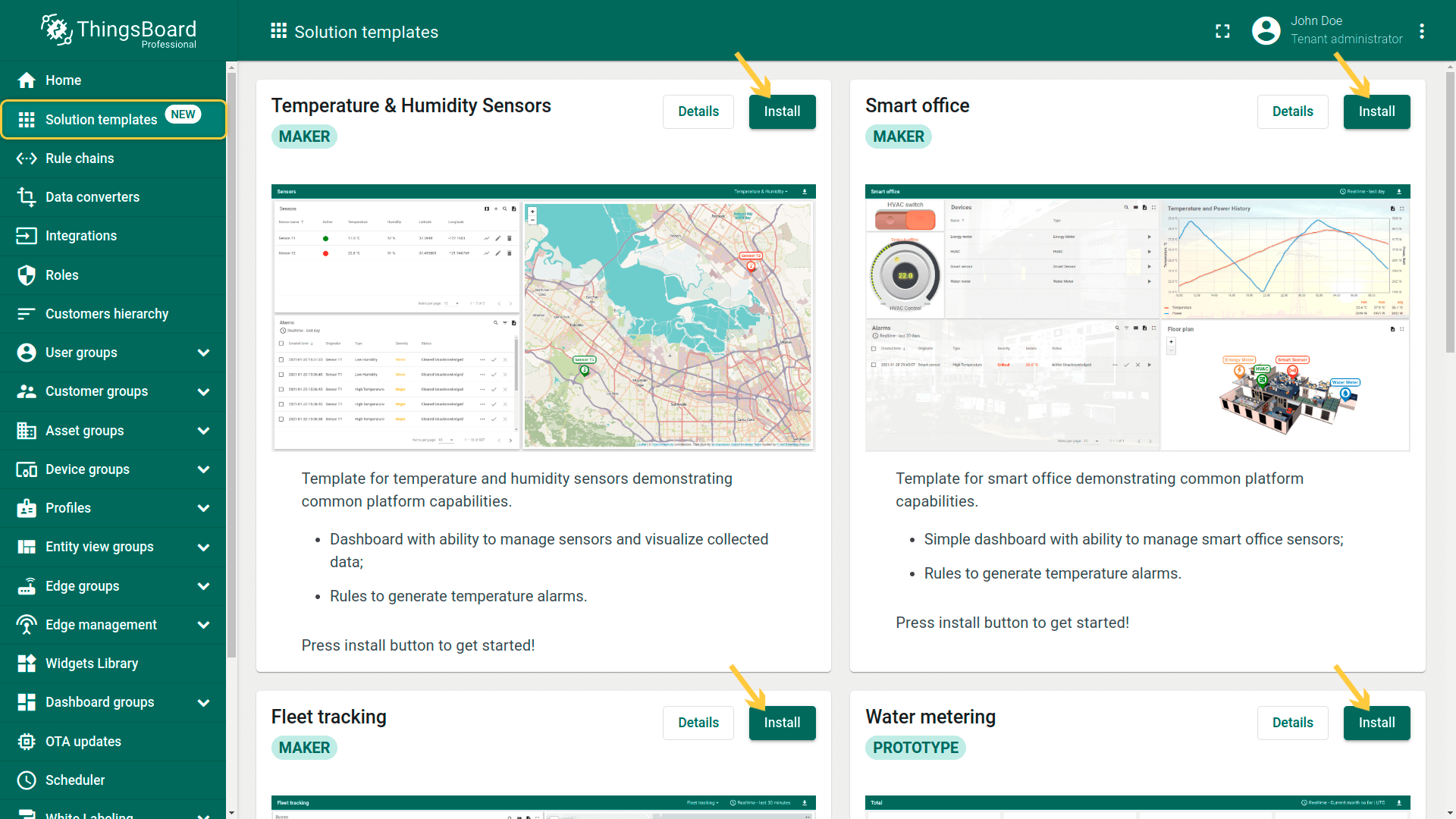Open Data converters menu item
This screenshot has height=819, width=1456.
(93, 197)
